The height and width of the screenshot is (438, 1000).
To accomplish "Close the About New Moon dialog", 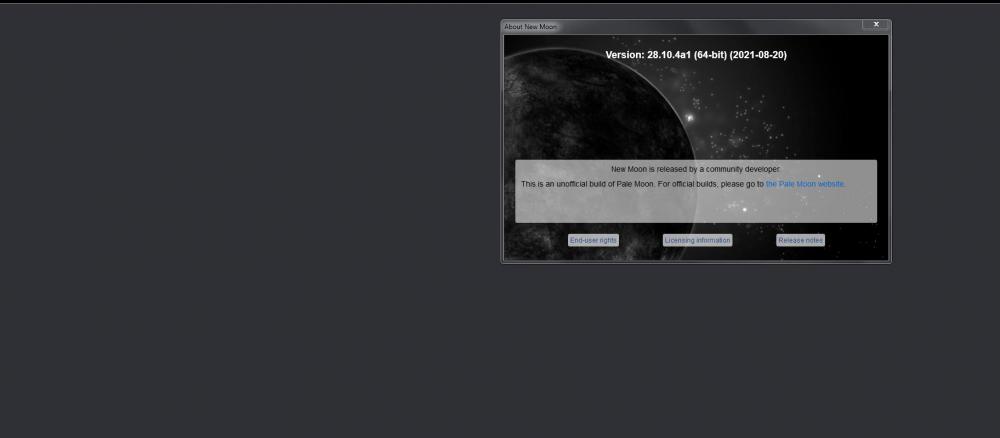I will (x=876, y=24).
